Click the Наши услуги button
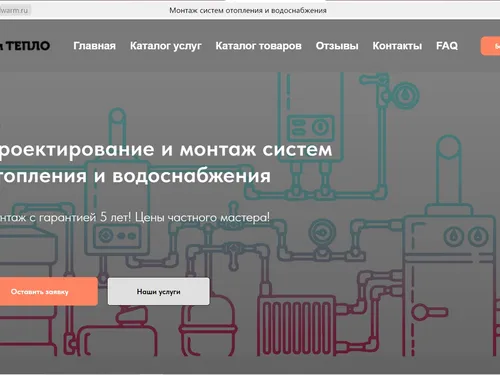500x375 pixels. click(159, 291)
